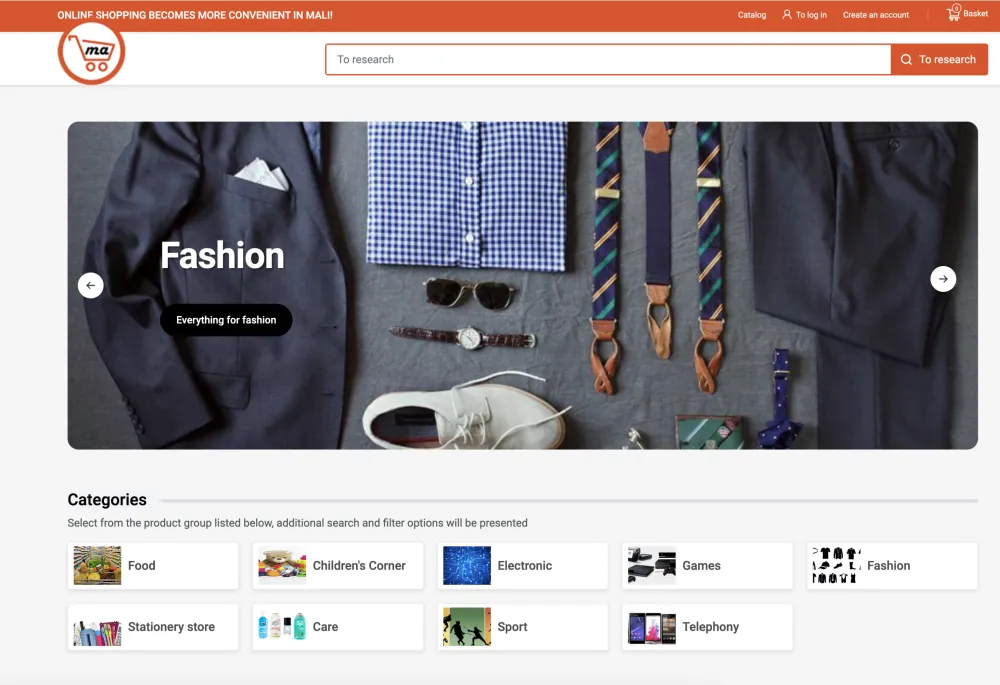Viewport: 1000px width, 685px height.
Task: Click the Telephony smartphones image
Action: [x=652, y=627]
